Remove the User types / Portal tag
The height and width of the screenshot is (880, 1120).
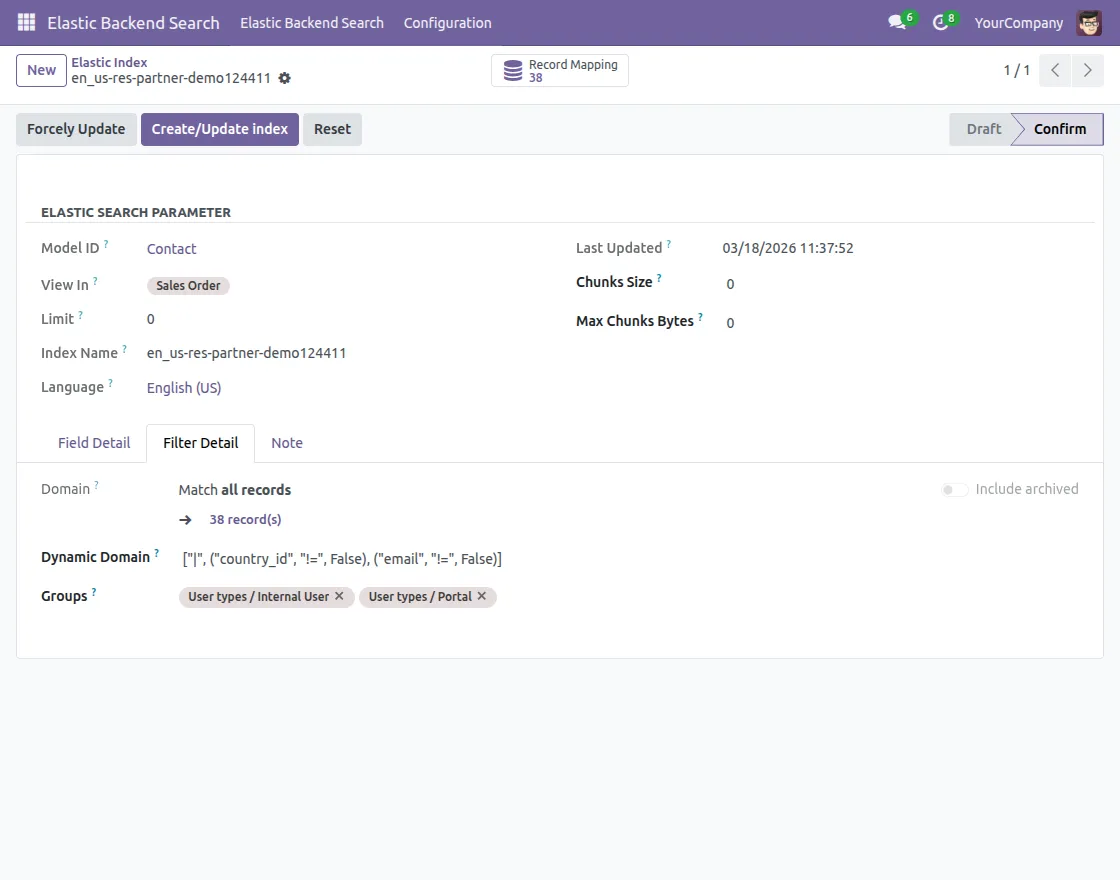point(482,596)
